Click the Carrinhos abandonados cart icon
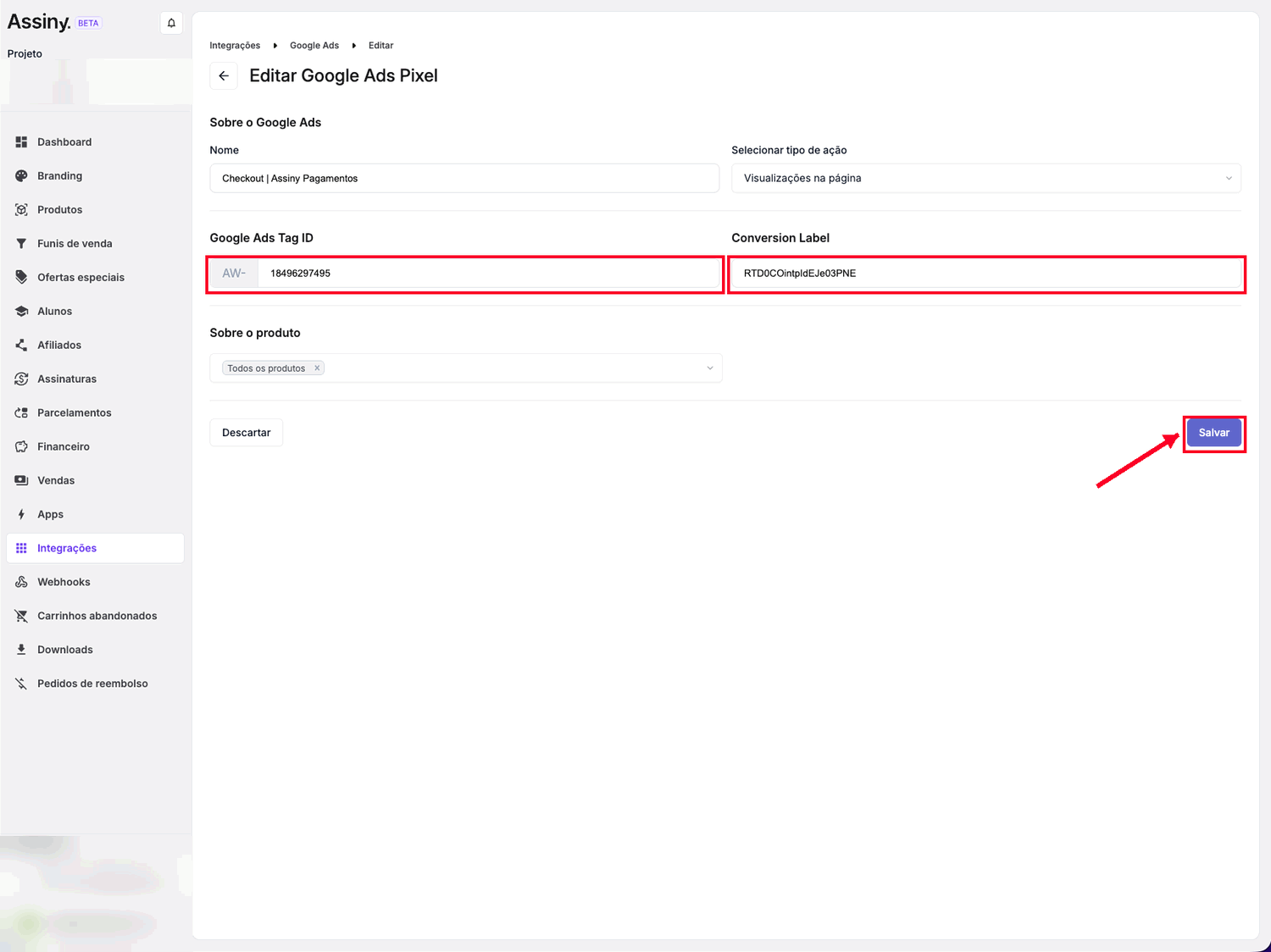The height and width of the screenshot is (952, 1271). [x=21, y=617]
